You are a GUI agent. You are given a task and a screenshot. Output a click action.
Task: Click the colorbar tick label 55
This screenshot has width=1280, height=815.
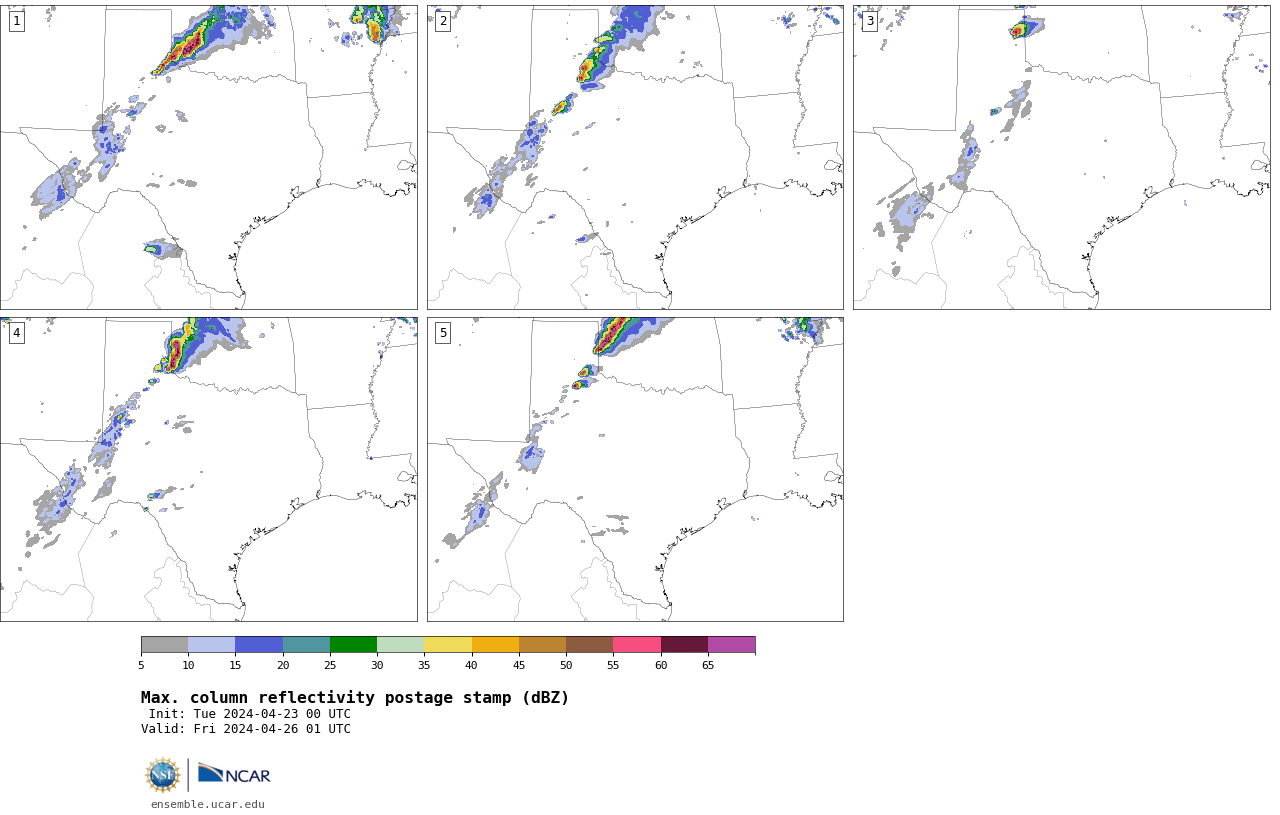[x=613, y=666]
